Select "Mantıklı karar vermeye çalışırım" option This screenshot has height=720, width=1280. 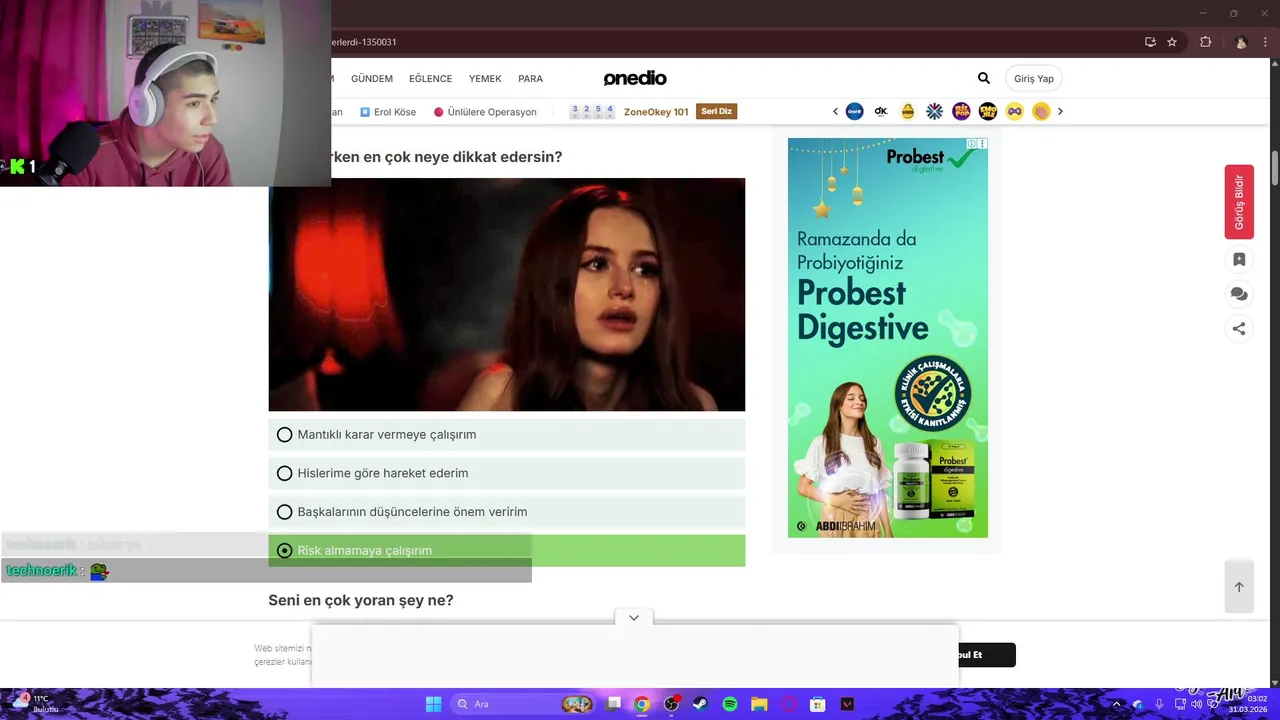(507, 434)
